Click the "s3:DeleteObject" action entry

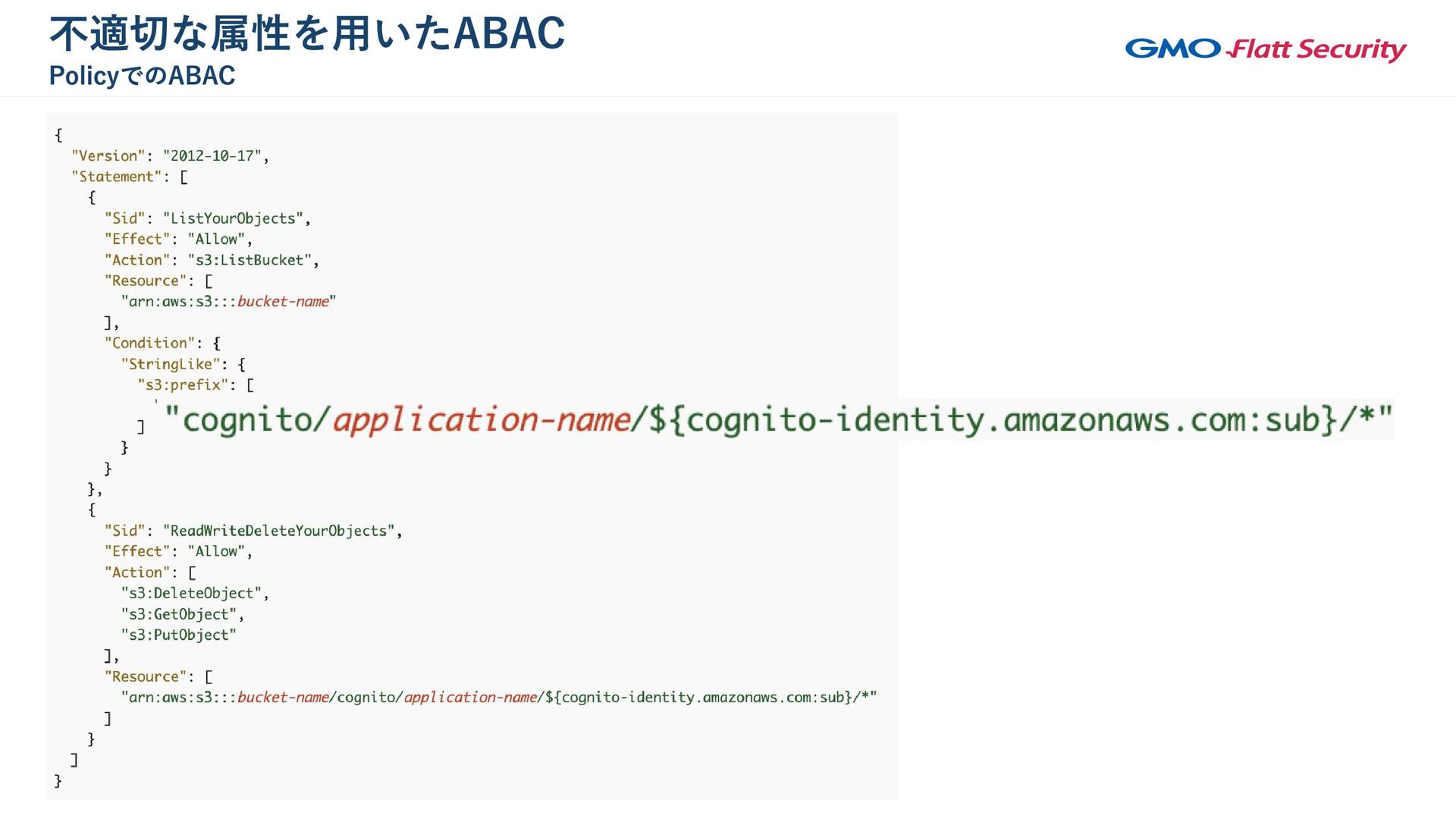coord(191,593)
